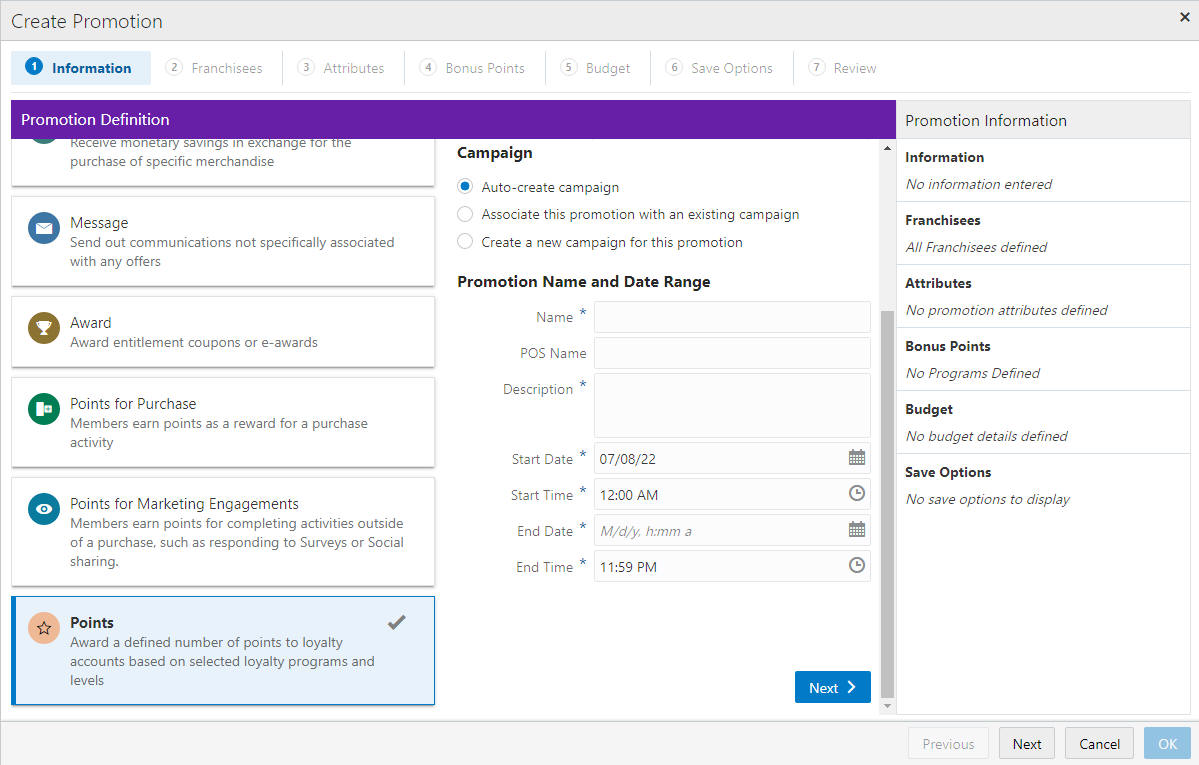
Task: Go to the Budget step tab
Action: (596, 68)
